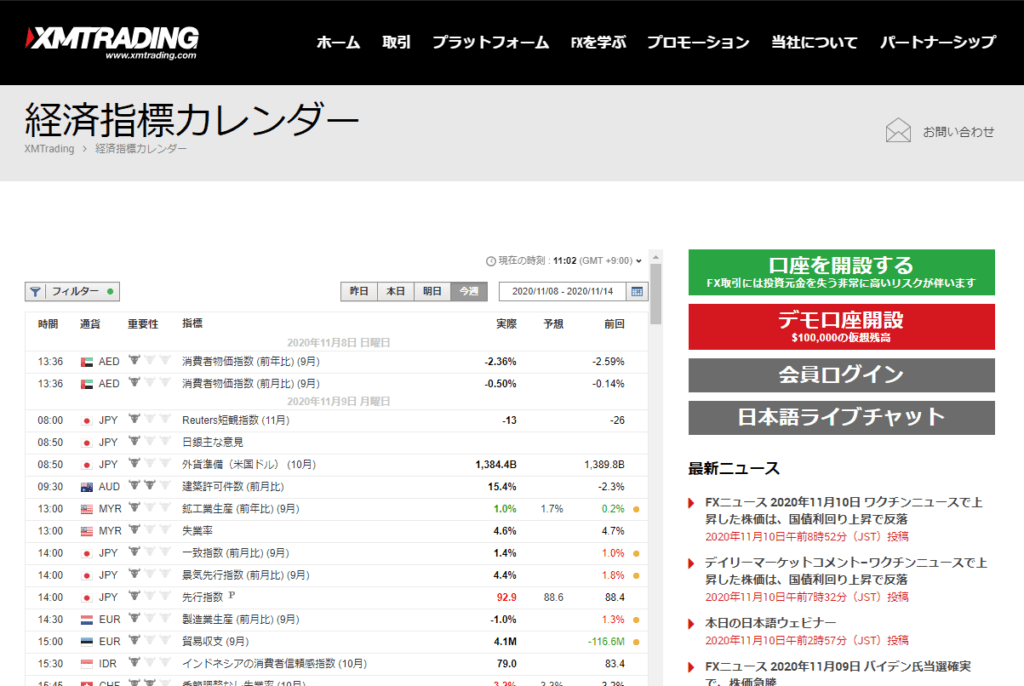Open the プロモーション navigation menu
This screenshot has width=1024, height=686.
[x=697, y=42]
